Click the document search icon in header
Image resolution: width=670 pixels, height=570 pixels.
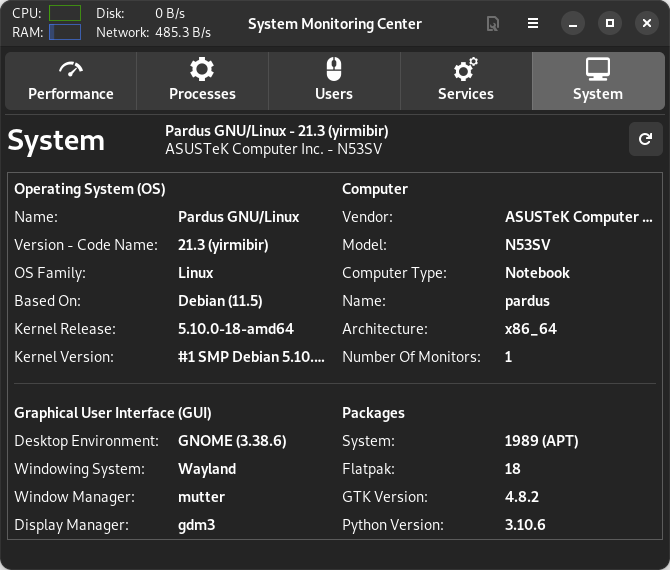coord(493,23)
